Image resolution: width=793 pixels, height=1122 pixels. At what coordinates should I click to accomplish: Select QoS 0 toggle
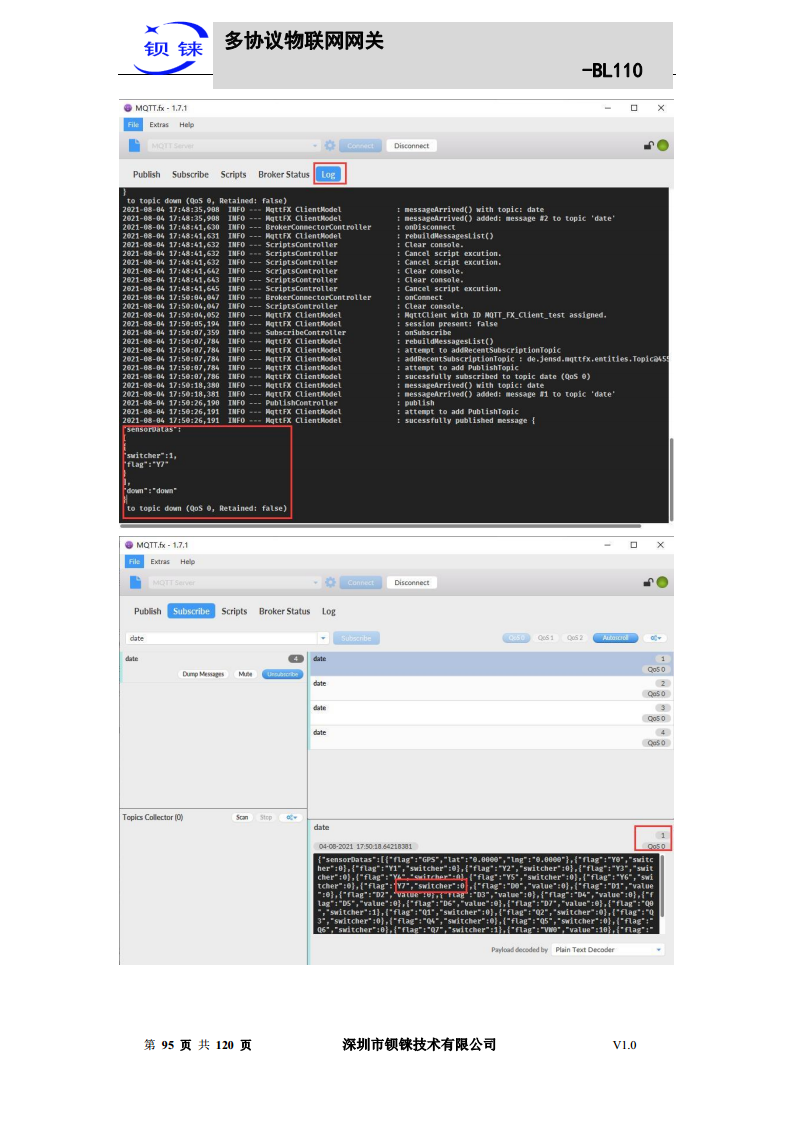point(516,638)
